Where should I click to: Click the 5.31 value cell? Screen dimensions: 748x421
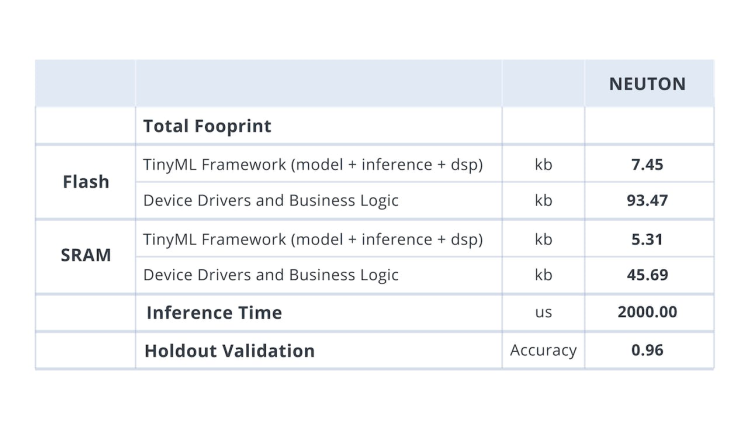click(x=647, y=239)
